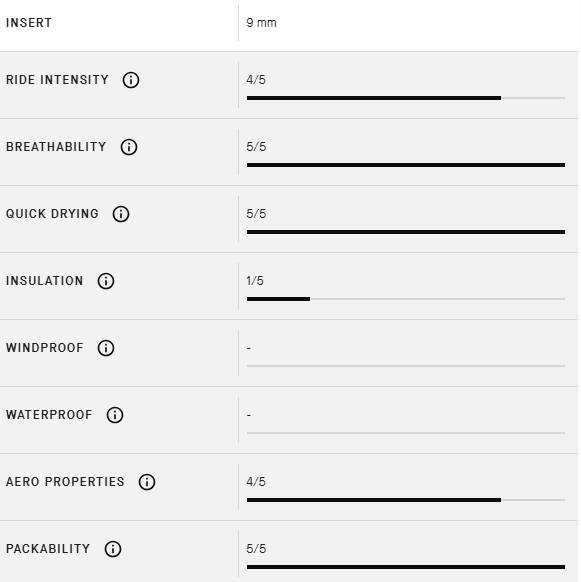Click the empty Waterproof rating bar
581x582 pixels.
click(406, 433)
